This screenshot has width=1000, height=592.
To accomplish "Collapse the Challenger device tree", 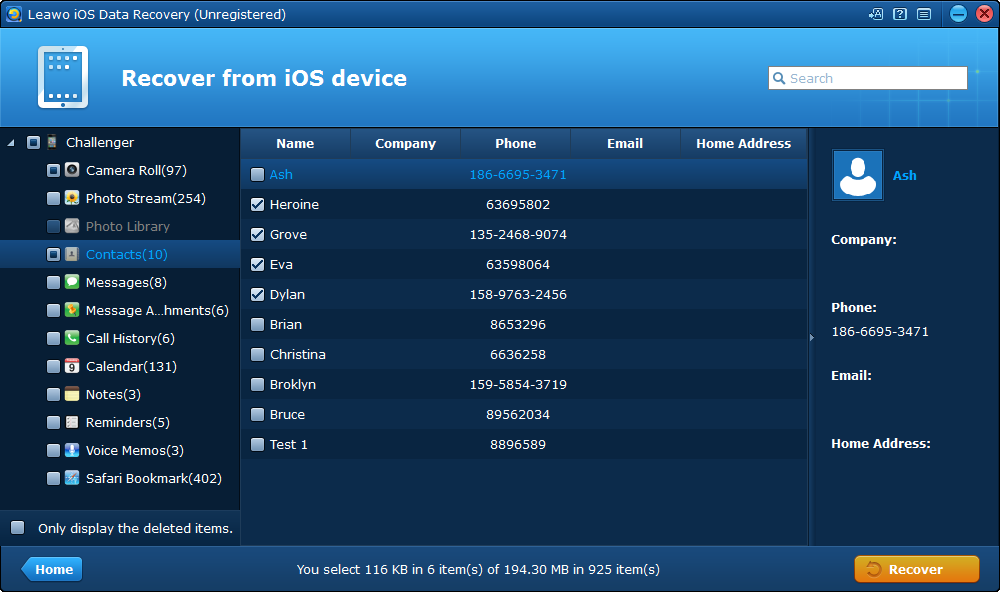I will [11, 143].
